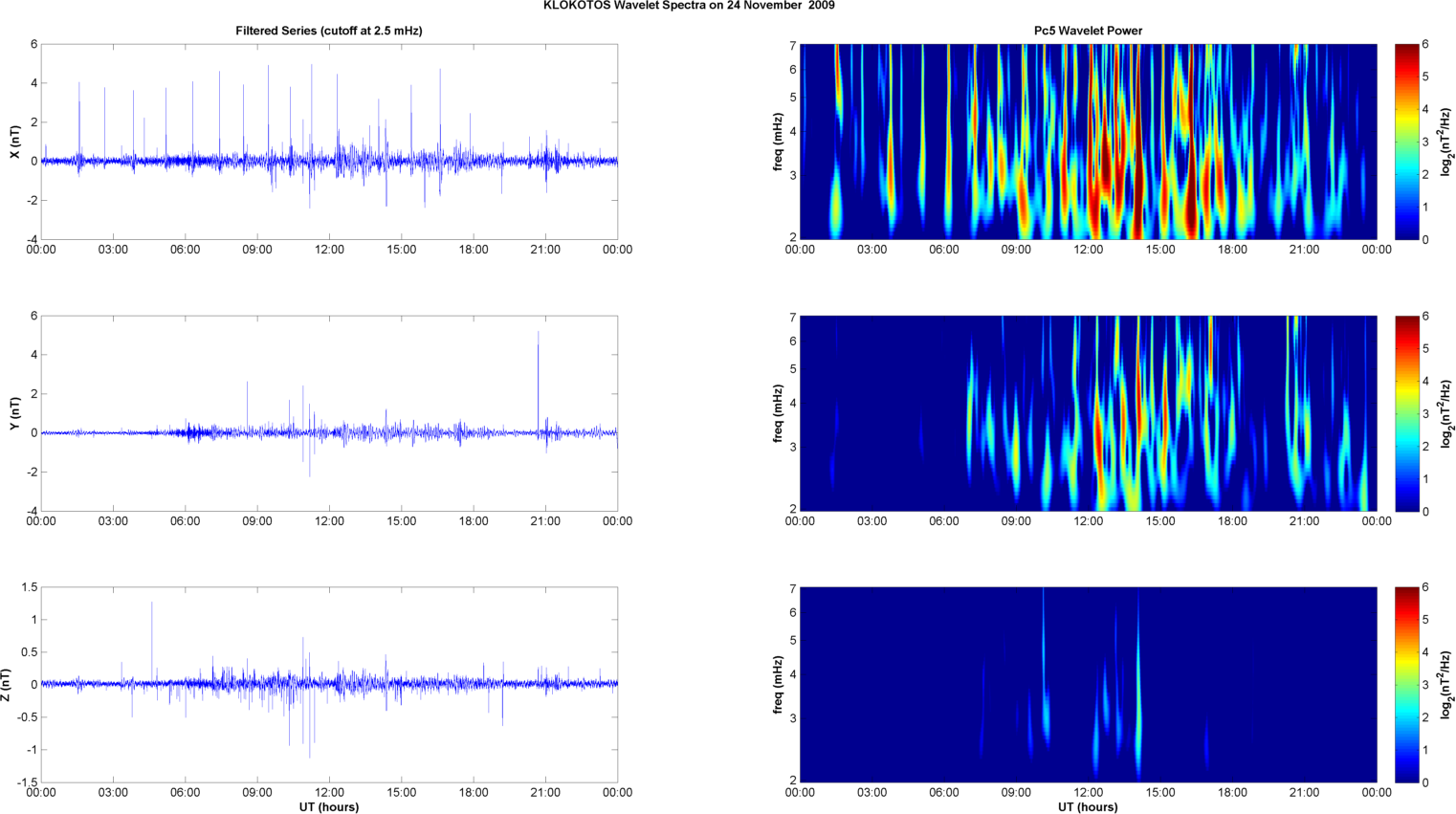1456x814 pixels.
Task: Click 'UT (hours)' label under the Z spectrogram
Action: pos(1088,807)
